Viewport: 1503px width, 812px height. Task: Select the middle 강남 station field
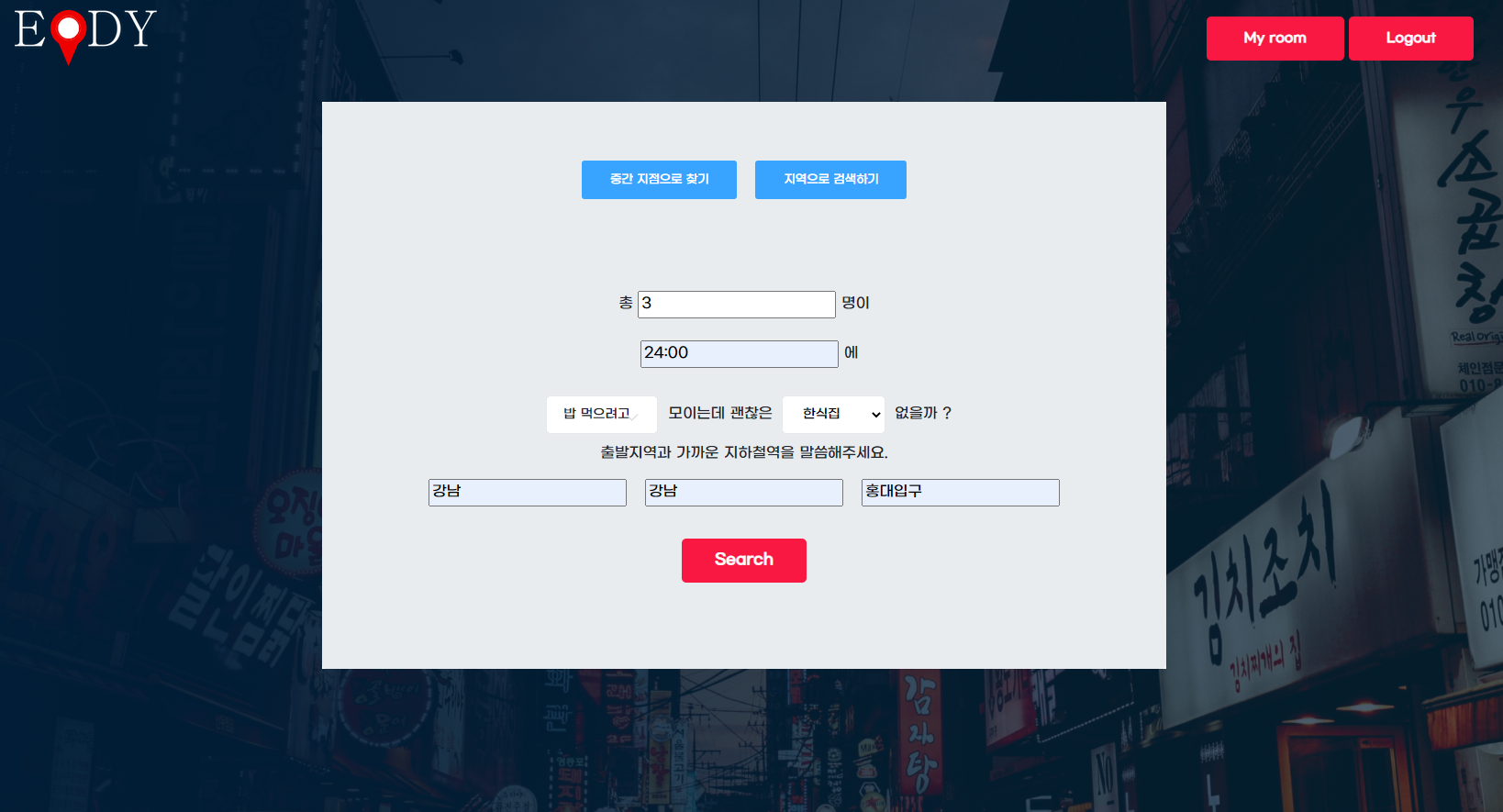tap(743, 493)
